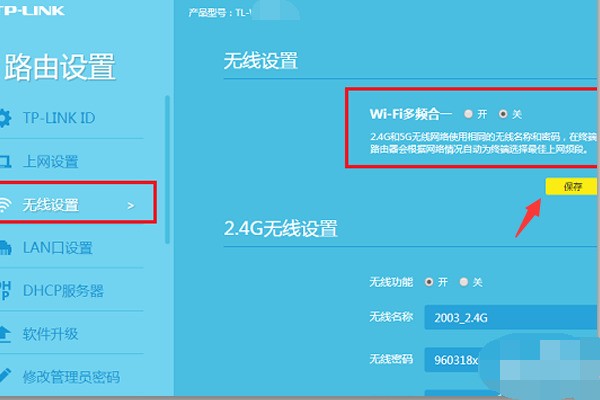Click the LAN口设置 port icon
This screenshot has width=600, height=400.
[x=5, y=248]
